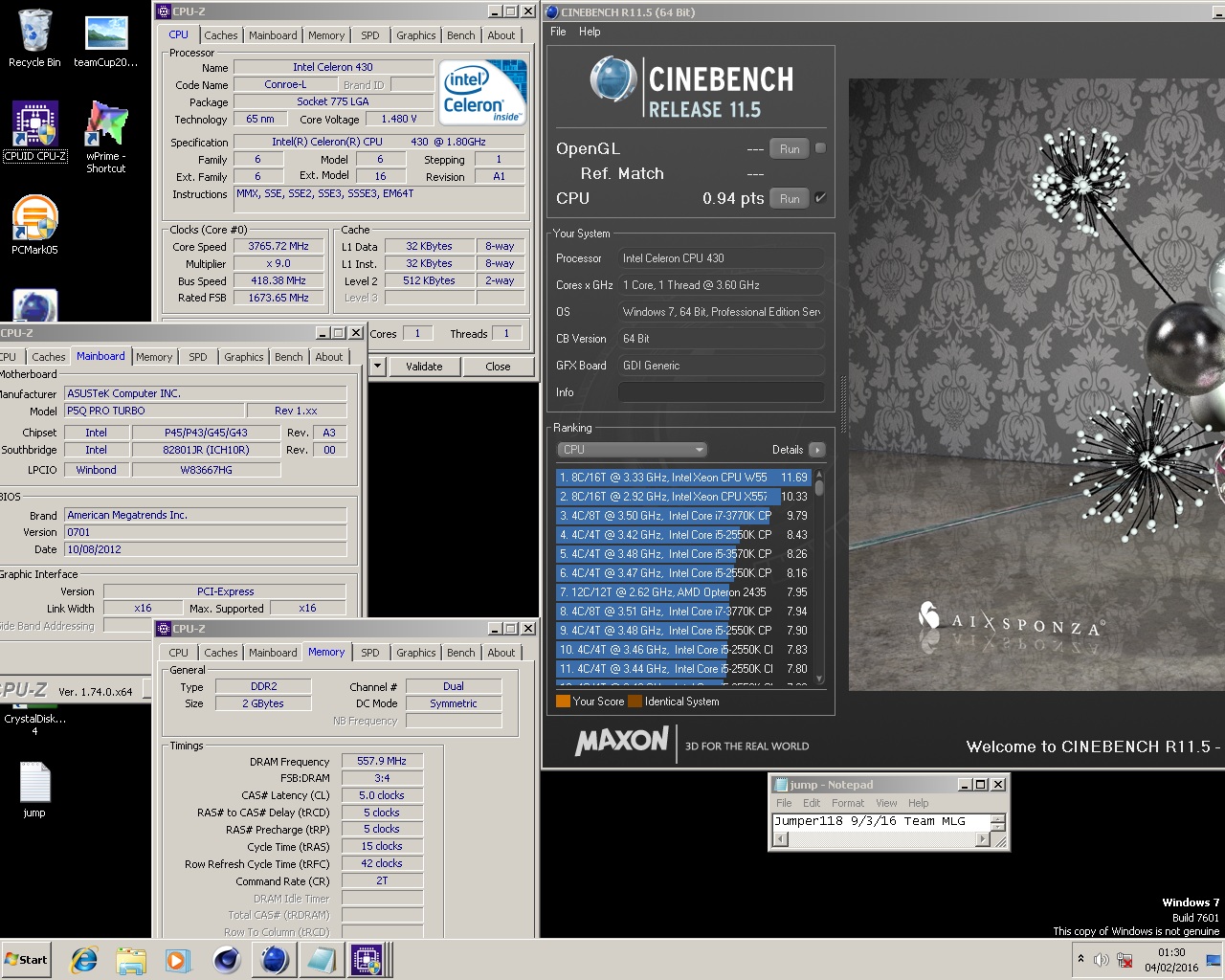Screen dimensions: 1225x980
Task: Click the Notepad window title icon
Action: click(780, 785)
